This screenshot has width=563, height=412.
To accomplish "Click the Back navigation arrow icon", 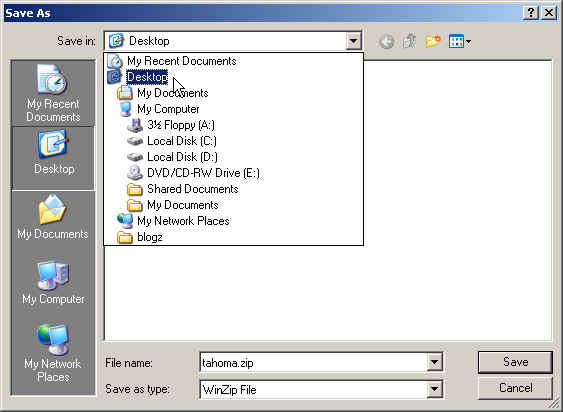I will click(386, 41).
